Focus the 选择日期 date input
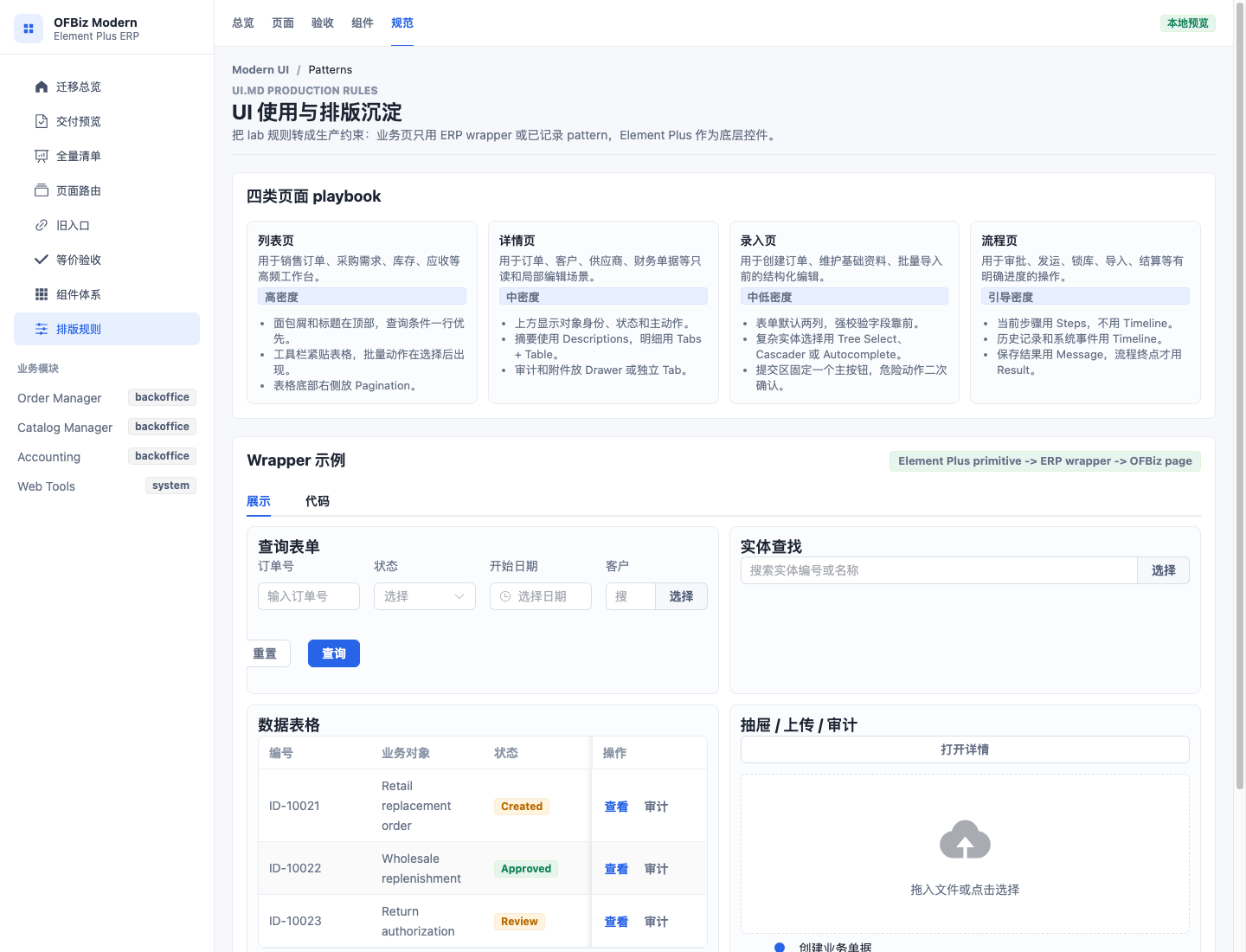This screenshot has width=1246, height=952. 541,596
